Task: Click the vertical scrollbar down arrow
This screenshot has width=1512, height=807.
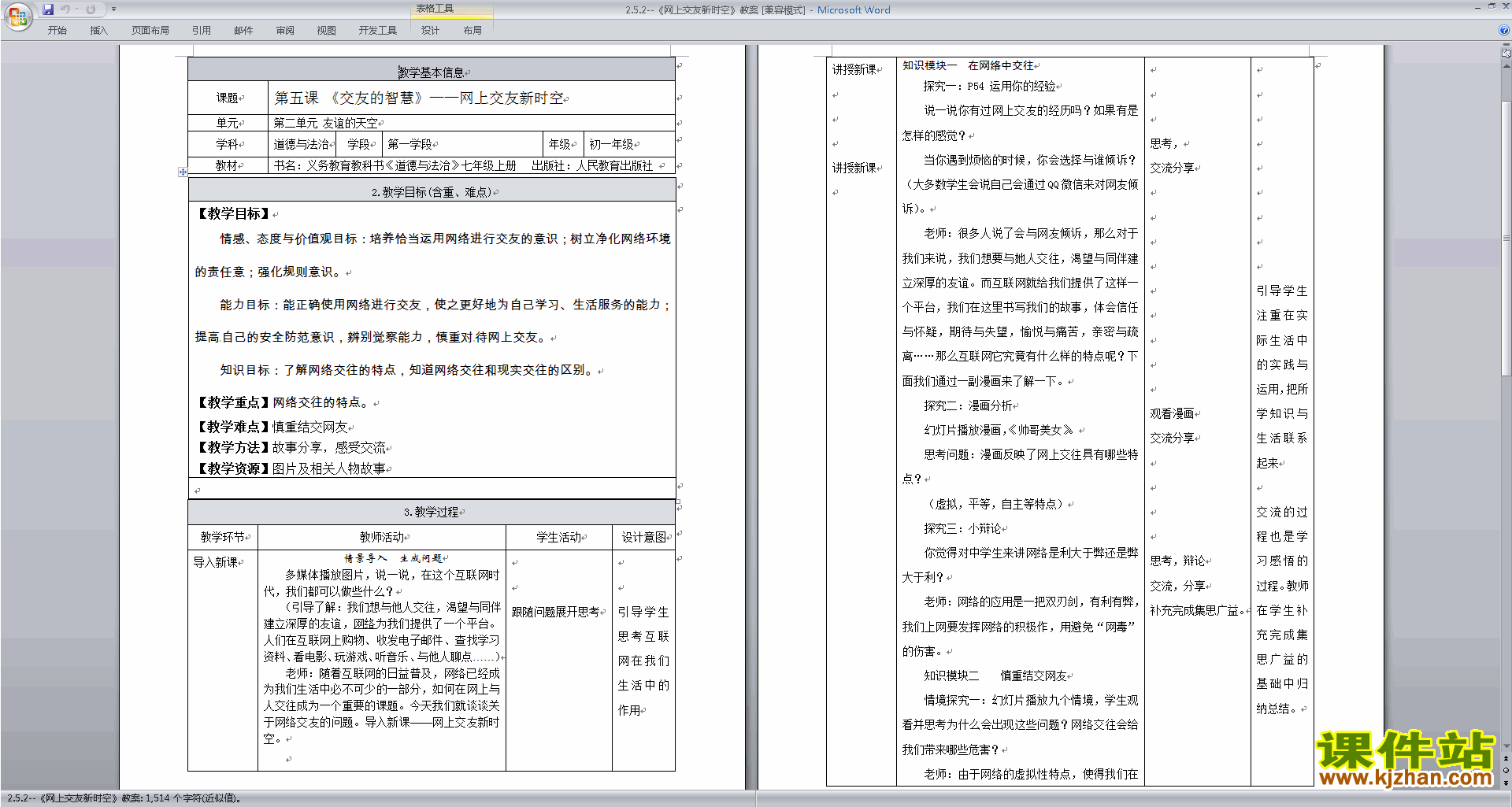Action: 1506,746
